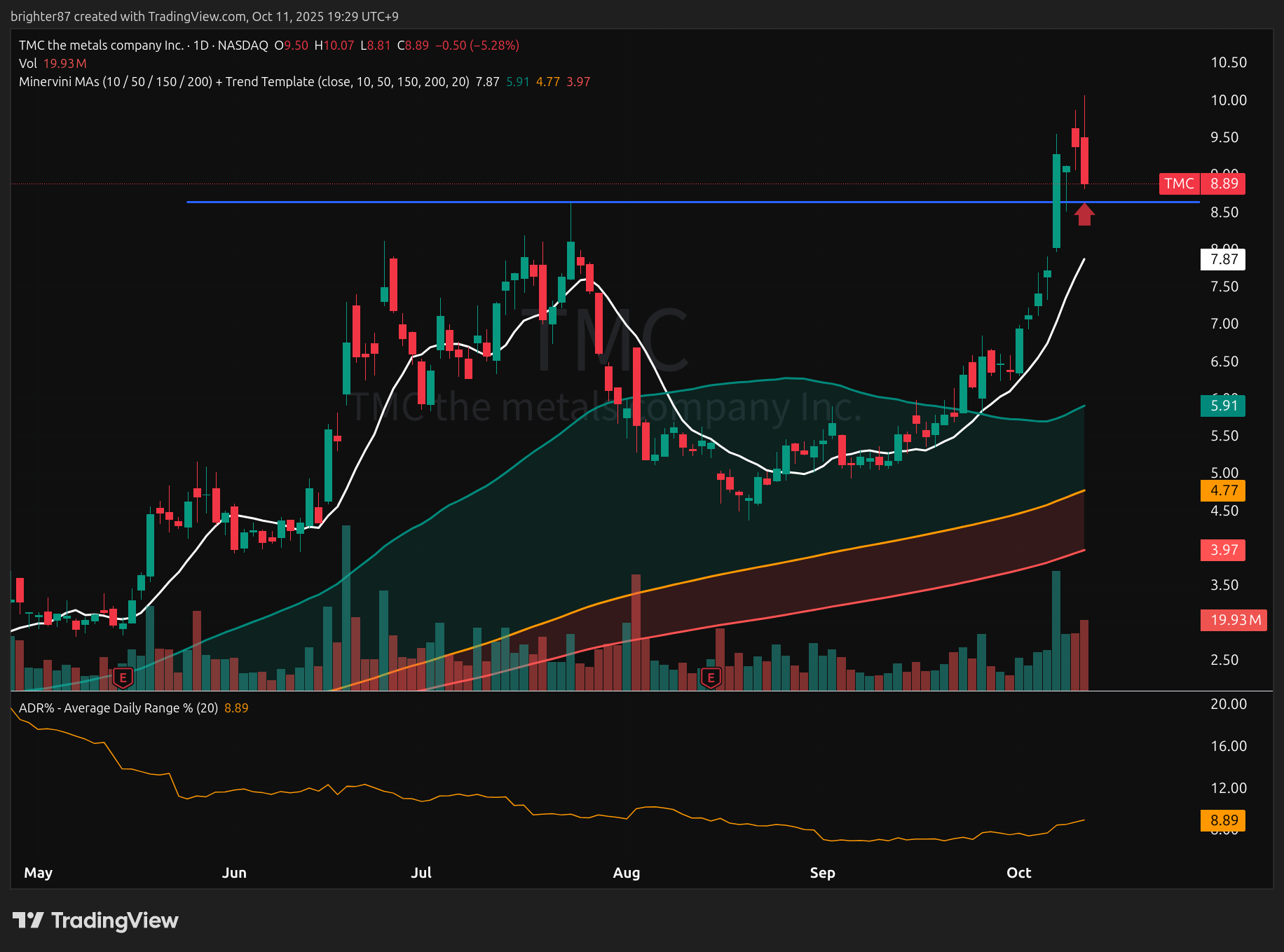Click the green 5.91 moving average label
This screenshot has width=1284, height=952.
[x=1223, y=406]
